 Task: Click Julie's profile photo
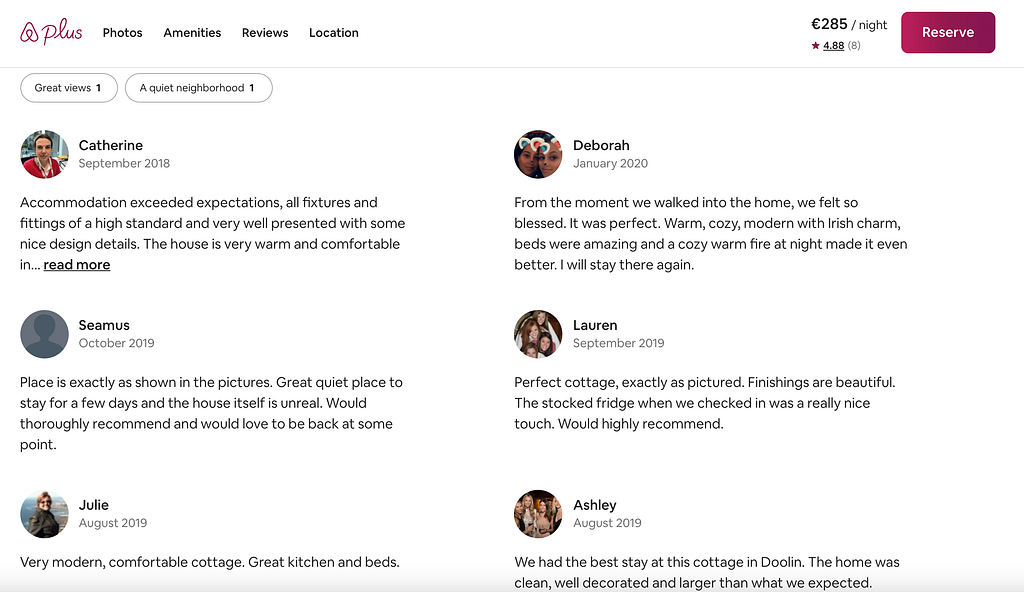[44, 514]
